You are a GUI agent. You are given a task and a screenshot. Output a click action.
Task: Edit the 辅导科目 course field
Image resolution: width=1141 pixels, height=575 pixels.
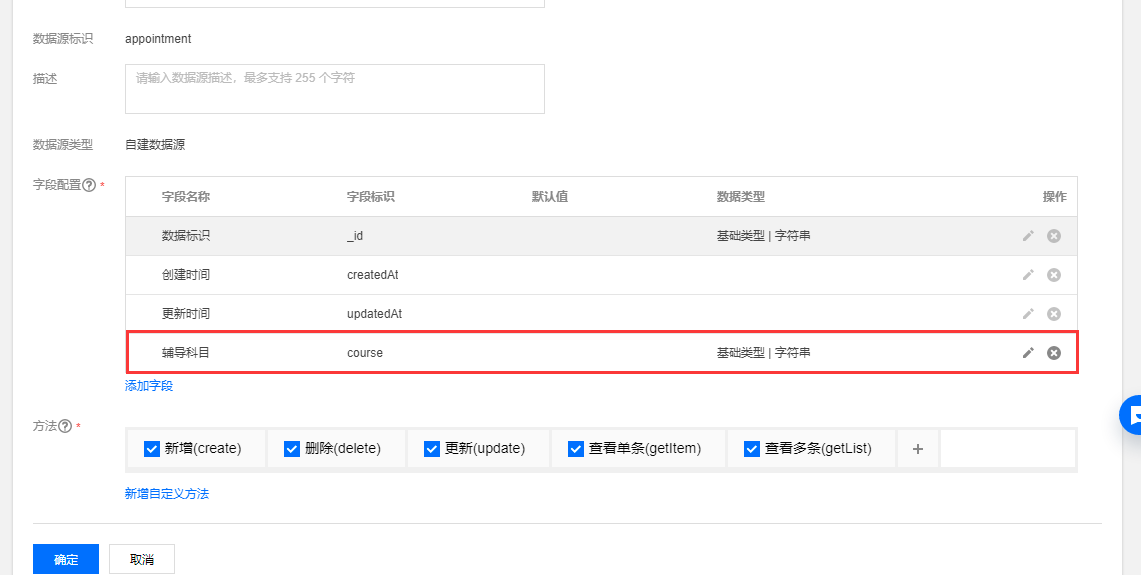point(1027,353)
